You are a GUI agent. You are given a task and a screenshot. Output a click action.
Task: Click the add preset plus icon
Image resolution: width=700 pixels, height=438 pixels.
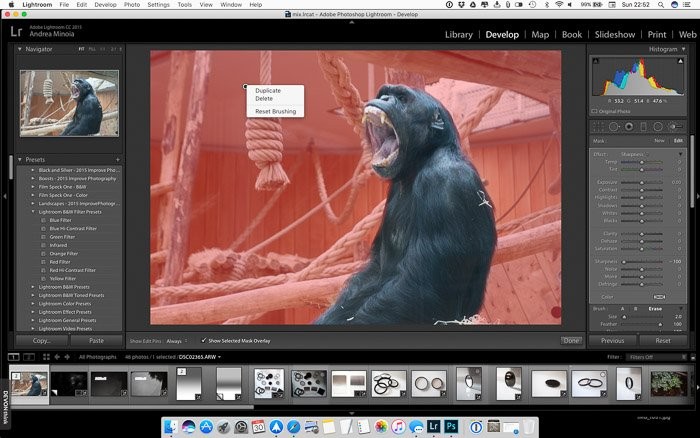coord(118,159)
